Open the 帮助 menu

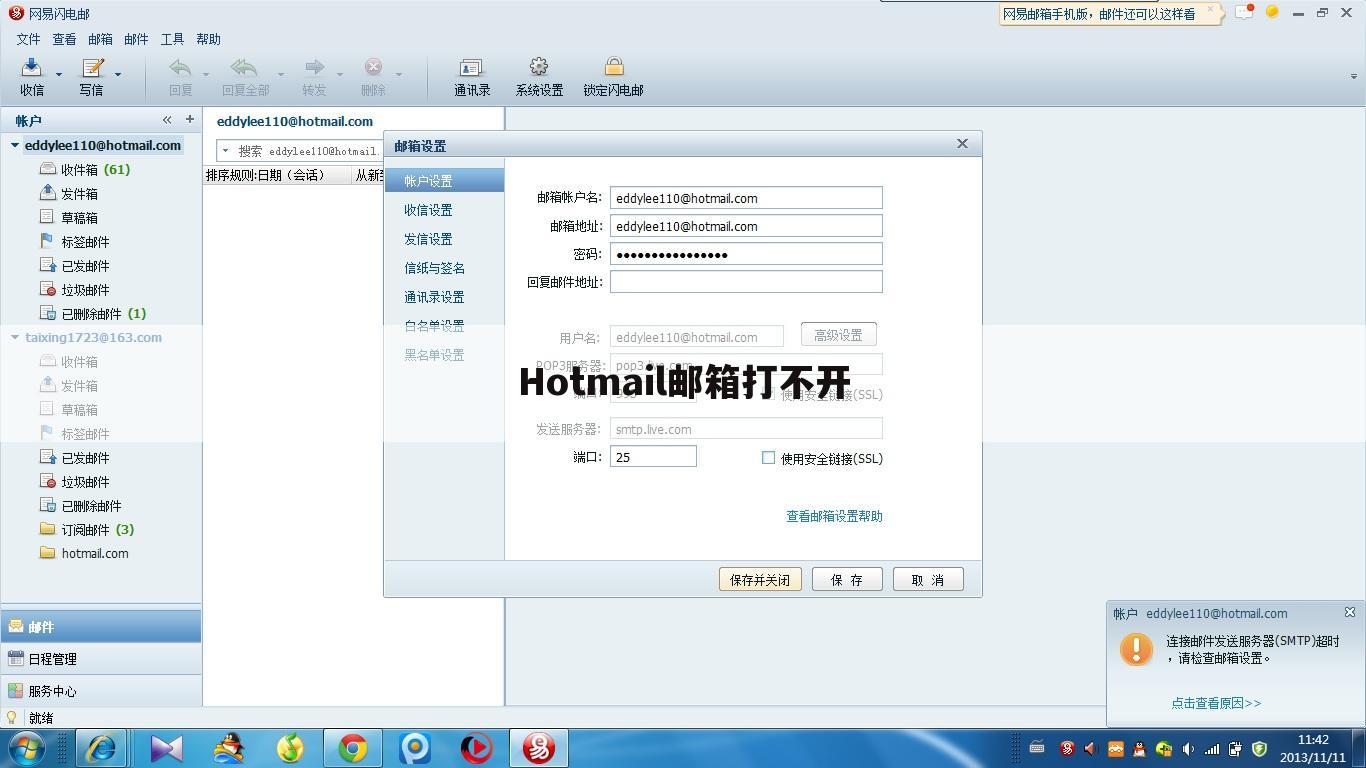click(208, 39)
